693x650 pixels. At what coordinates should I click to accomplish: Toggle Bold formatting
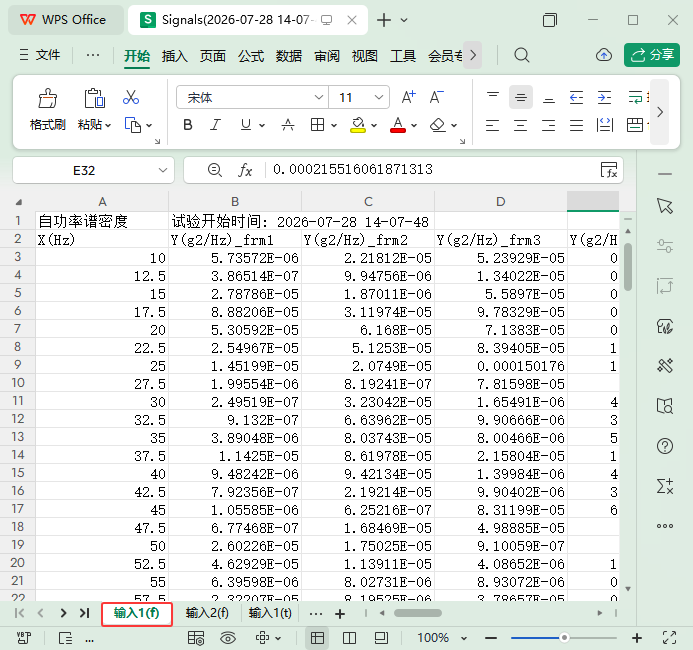(x=187, y=125)
